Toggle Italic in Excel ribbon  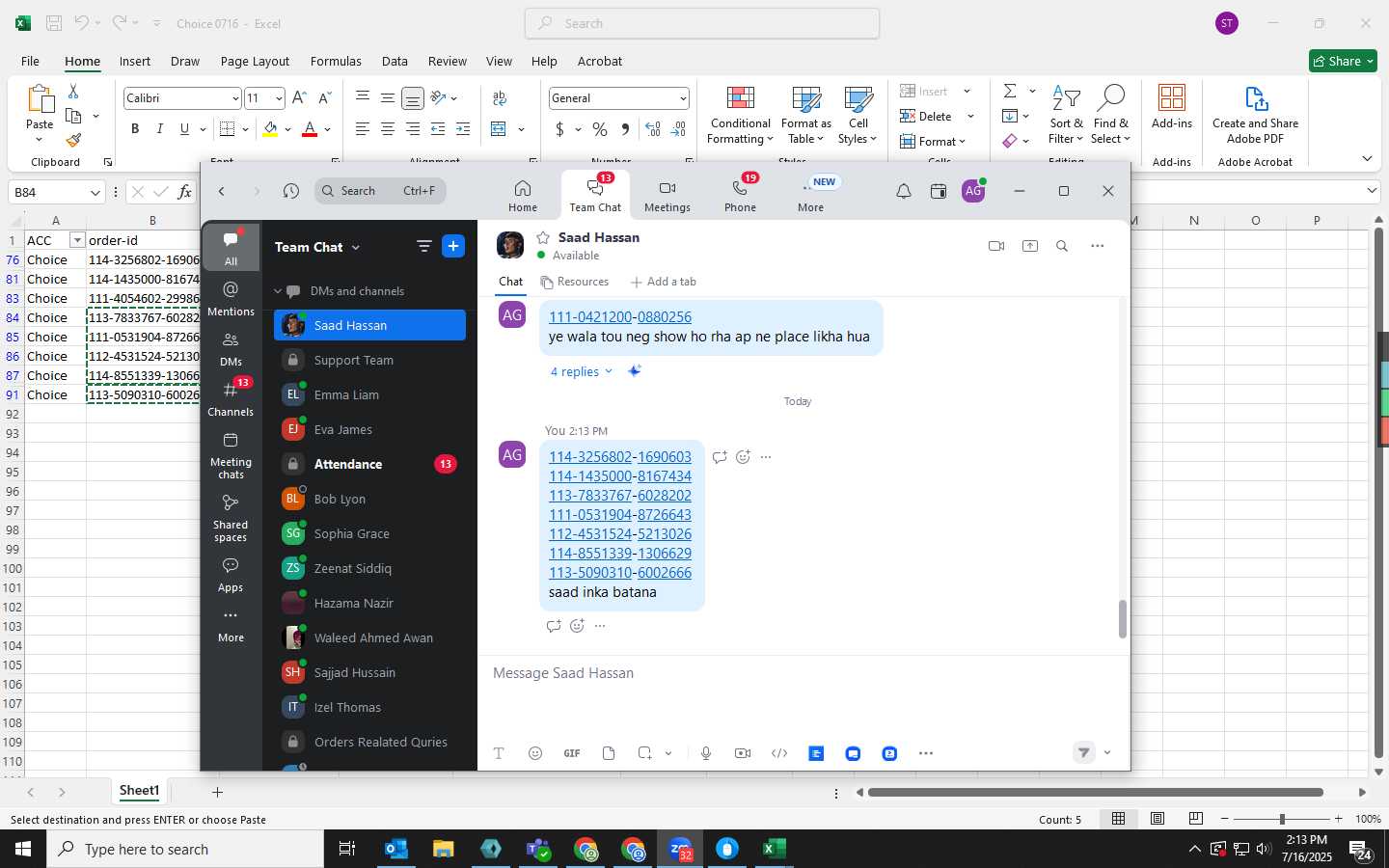tap(159, 128)
